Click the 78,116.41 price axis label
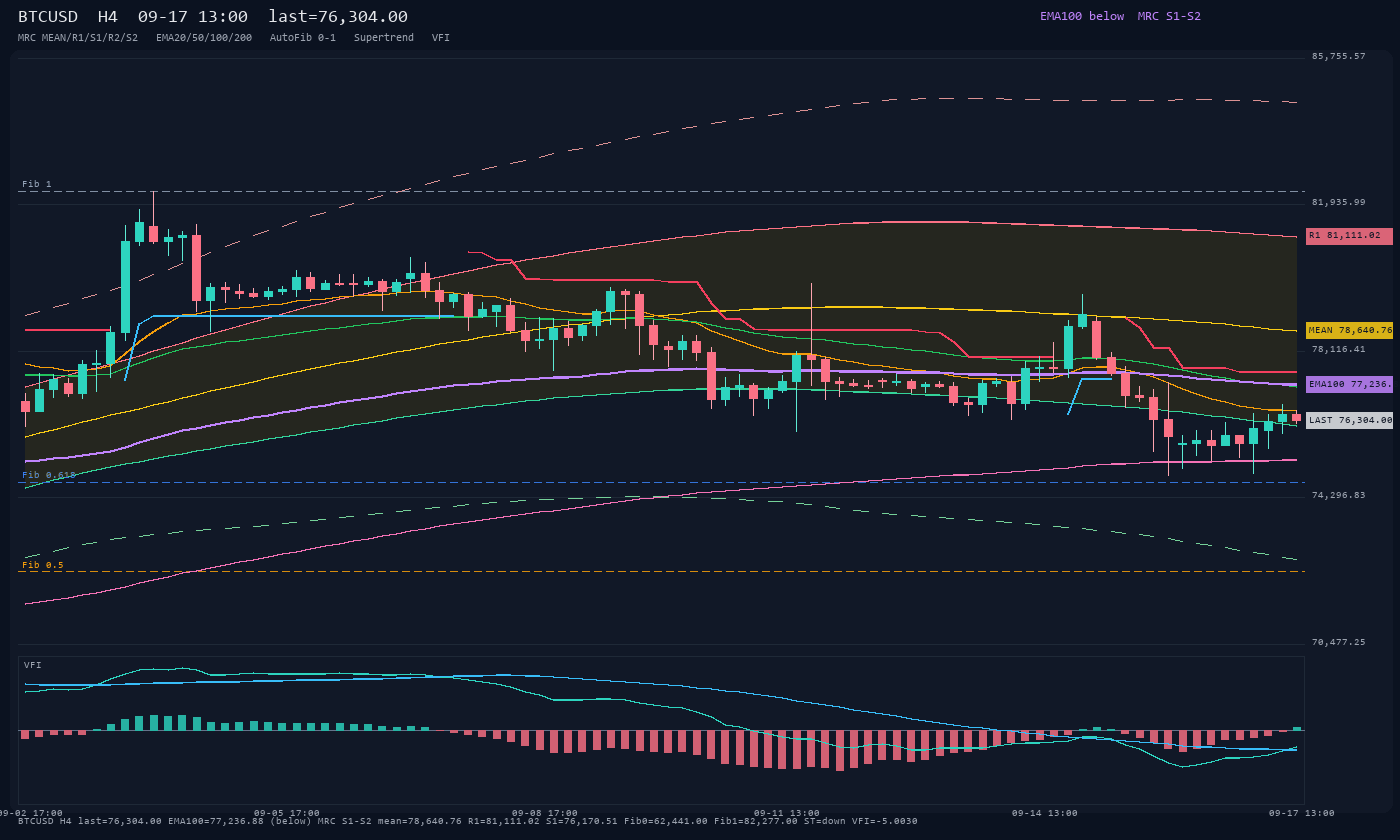This screenshot has height=840, width=1400. 1339,349
